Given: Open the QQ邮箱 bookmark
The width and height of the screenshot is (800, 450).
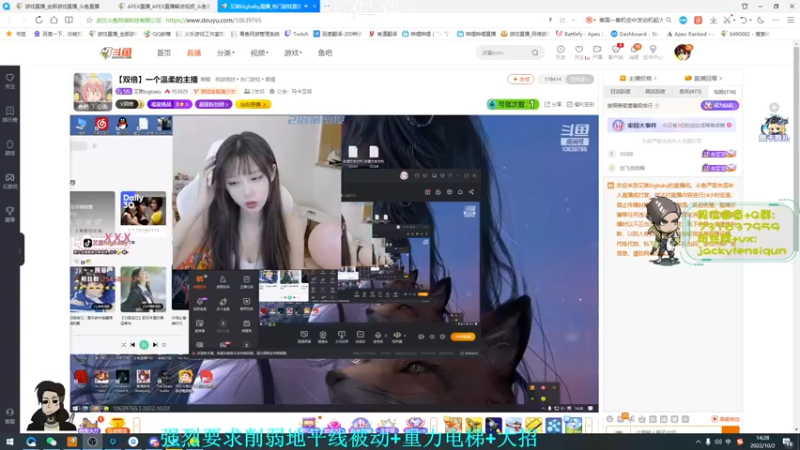Looking at the screenshot, I should coord(157,34).
